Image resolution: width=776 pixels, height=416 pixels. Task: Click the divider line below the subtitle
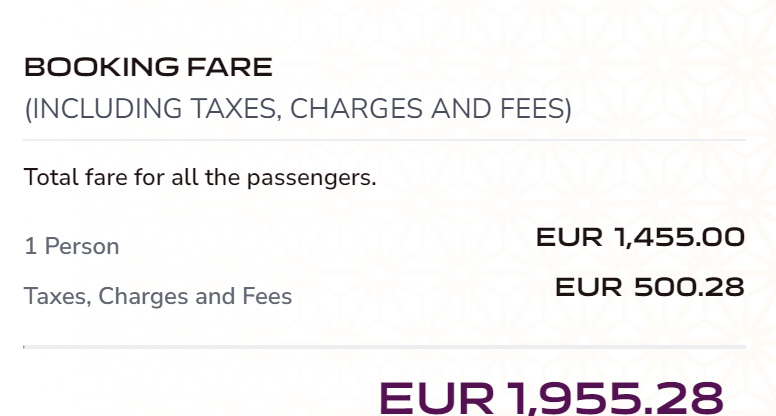pyautogui.click(x=385, y=141)
